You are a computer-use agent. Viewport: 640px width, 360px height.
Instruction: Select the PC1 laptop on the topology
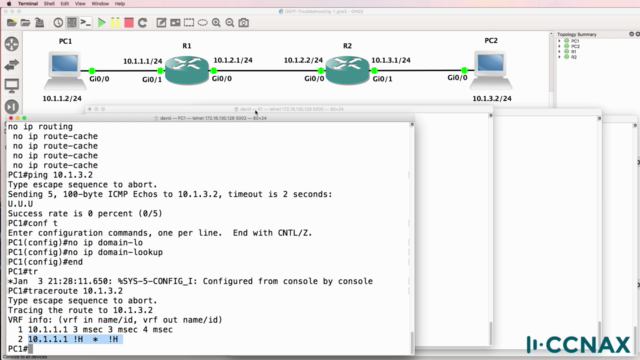(x=65, y=70)
